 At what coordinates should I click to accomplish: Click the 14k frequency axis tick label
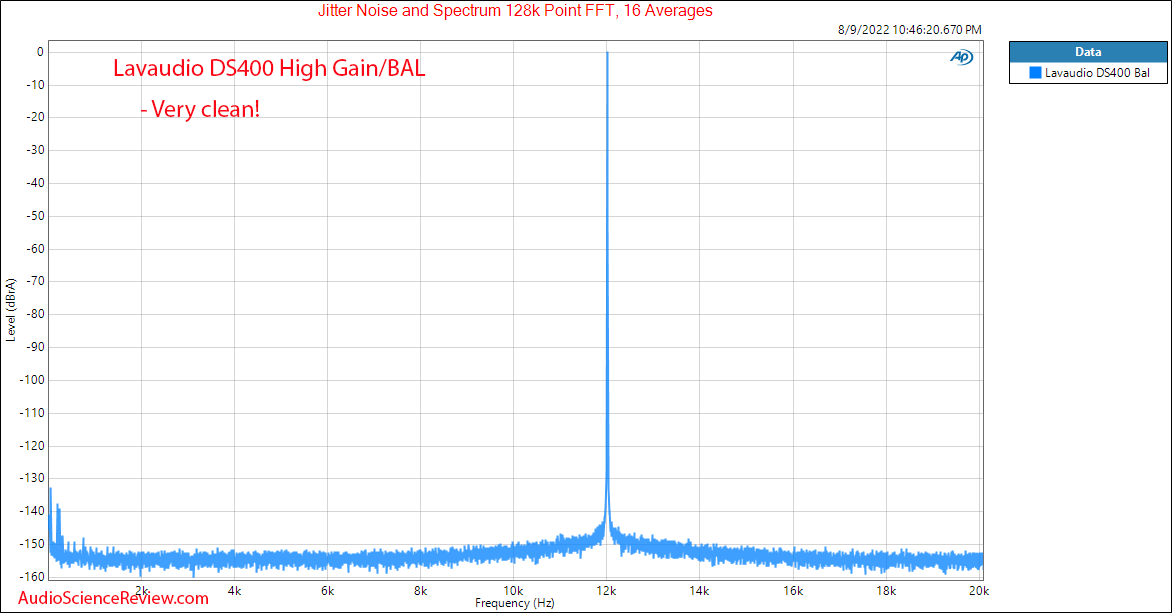click(x=699, y=591)
